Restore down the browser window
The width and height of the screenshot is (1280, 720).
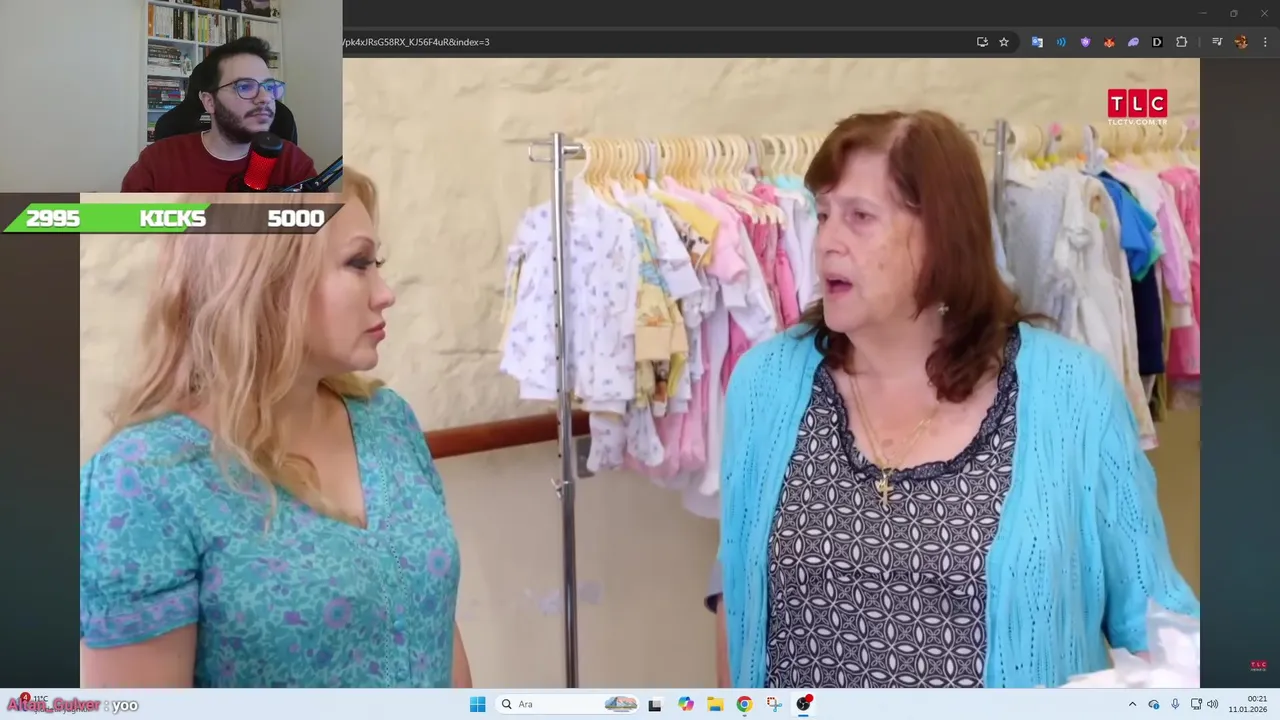[x=1233, y=13]
